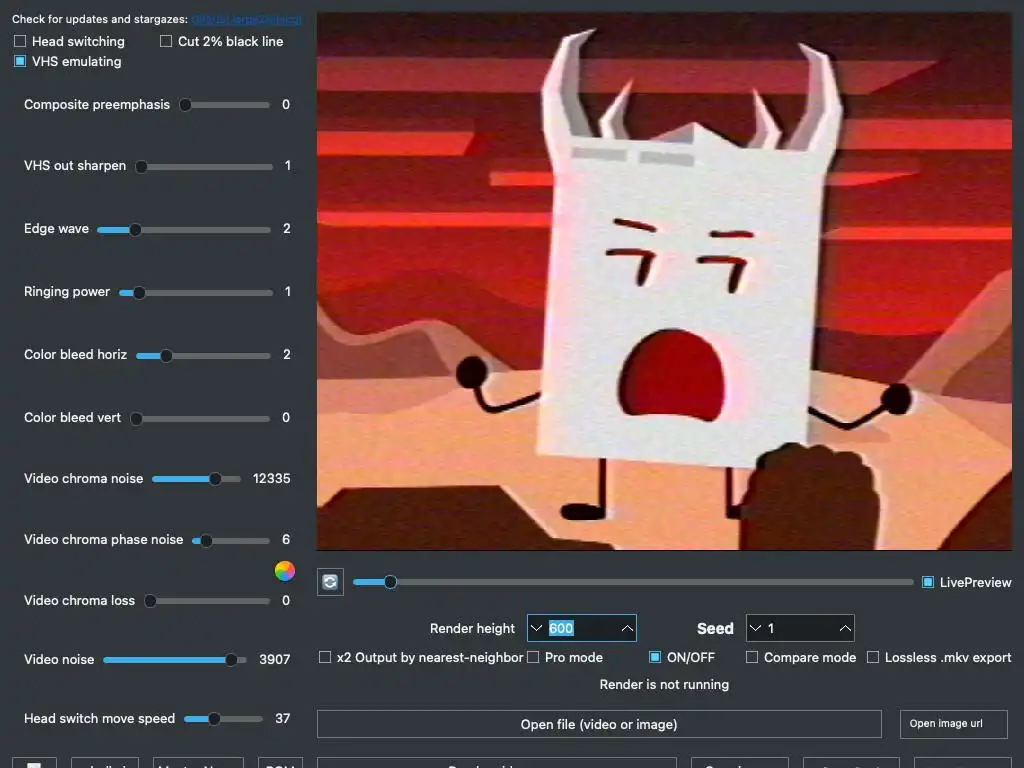Enable Compare mode checkbox
Screen dimensions: 1024x768
(752, 657)
